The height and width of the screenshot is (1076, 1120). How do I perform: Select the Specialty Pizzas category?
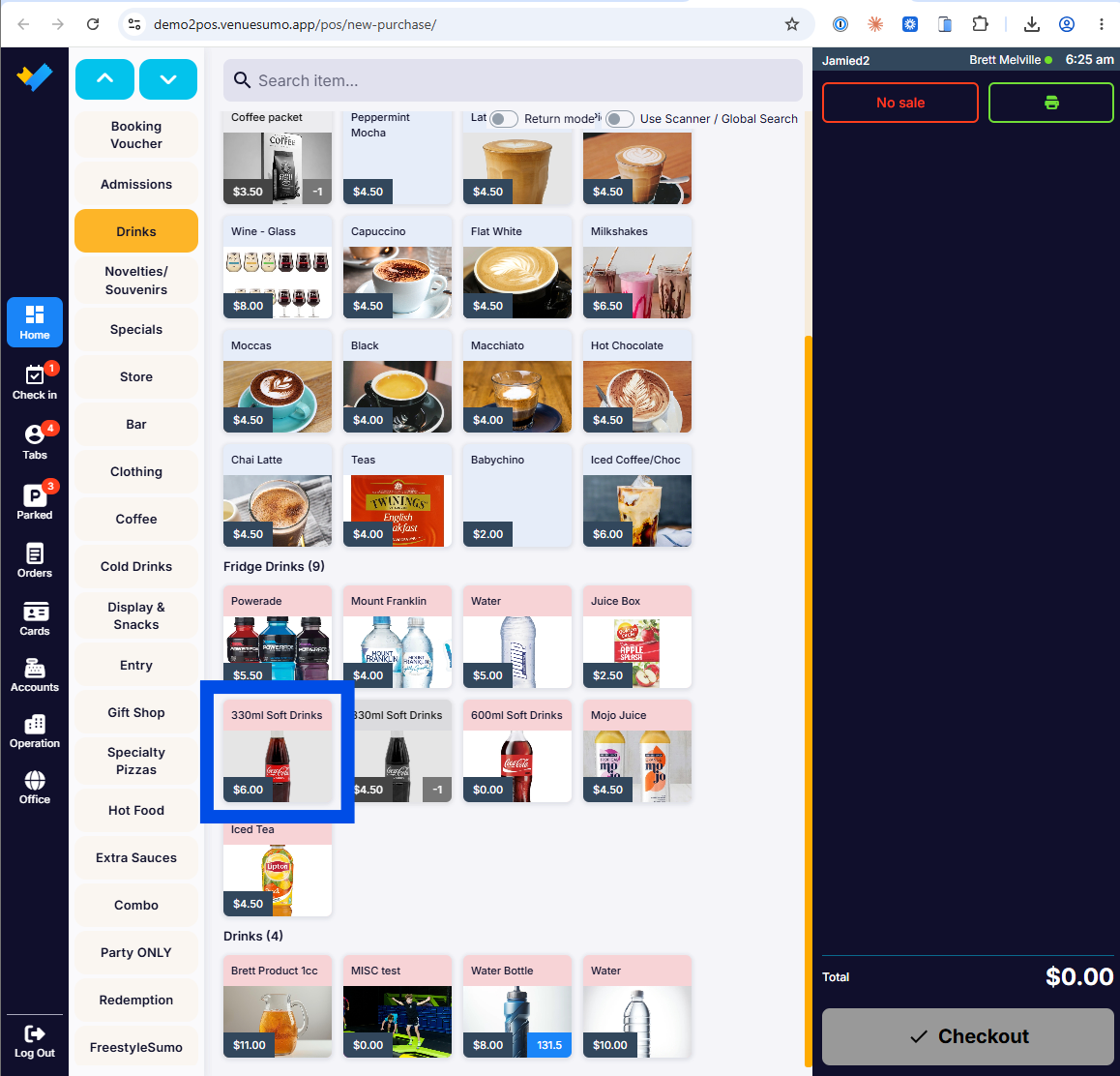(x=136, y=761)
